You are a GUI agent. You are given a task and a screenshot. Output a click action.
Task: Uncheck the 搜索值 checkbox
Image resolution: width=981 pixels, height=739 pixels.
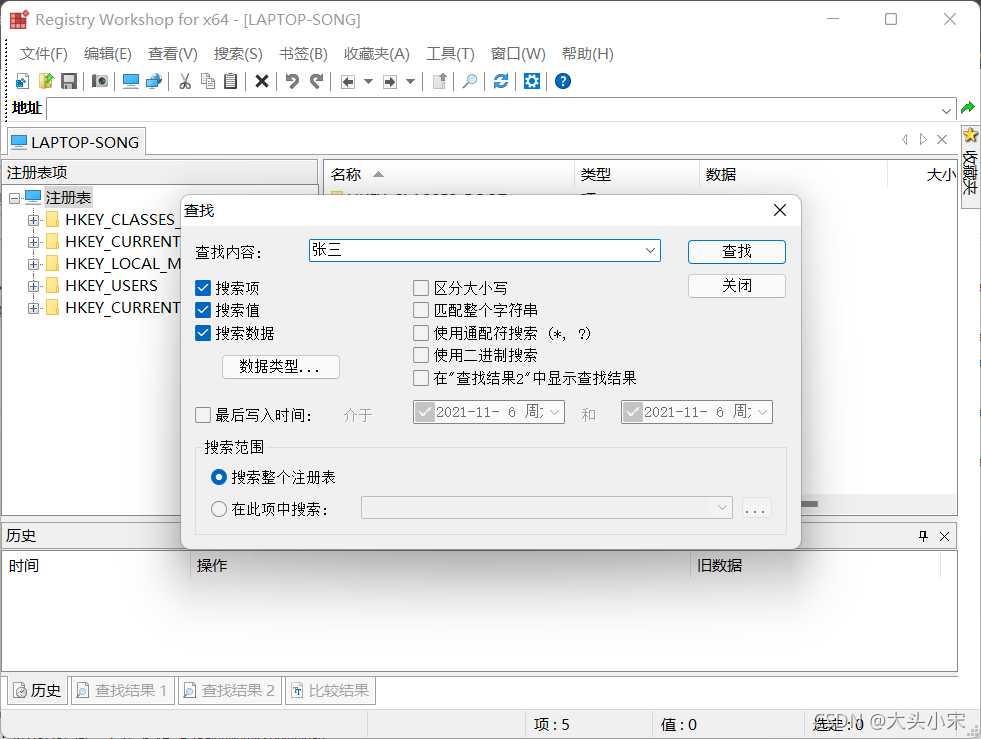(203, 310)
